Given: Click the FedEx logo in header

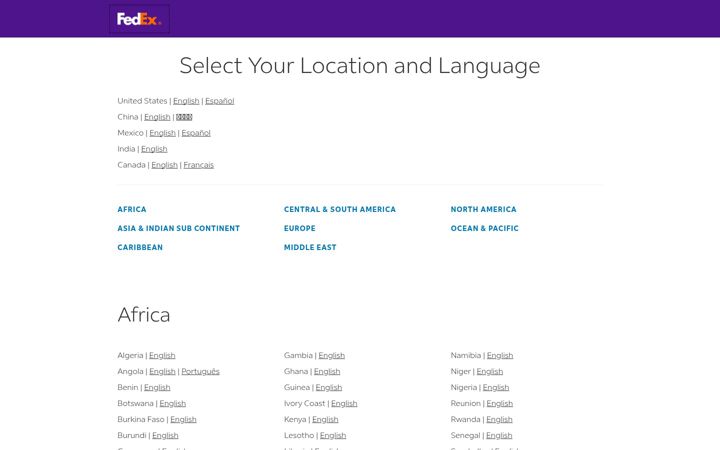Looking at the screenshot, I should 139,19.
